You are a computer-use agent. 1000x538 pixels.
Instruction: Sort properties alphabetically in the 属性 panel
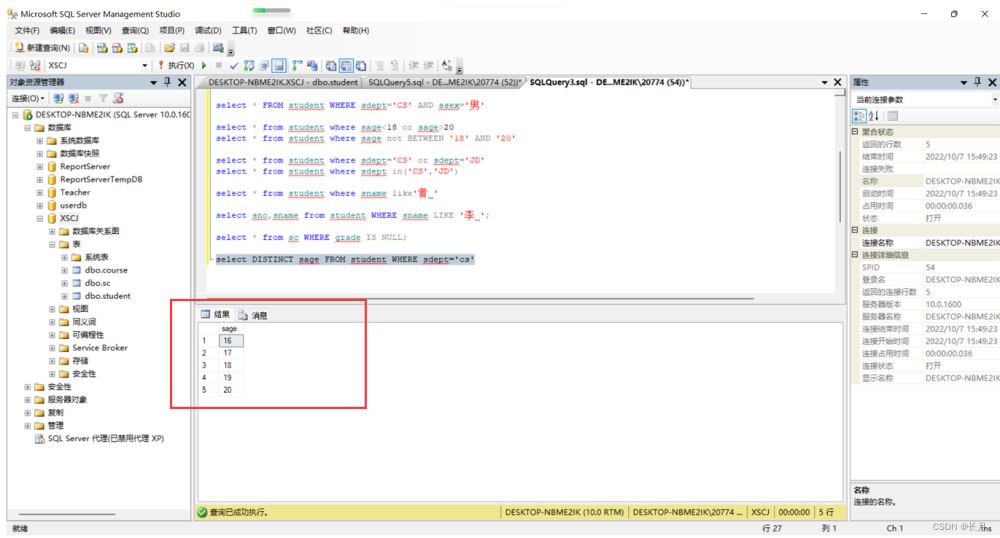pos(872,116)
